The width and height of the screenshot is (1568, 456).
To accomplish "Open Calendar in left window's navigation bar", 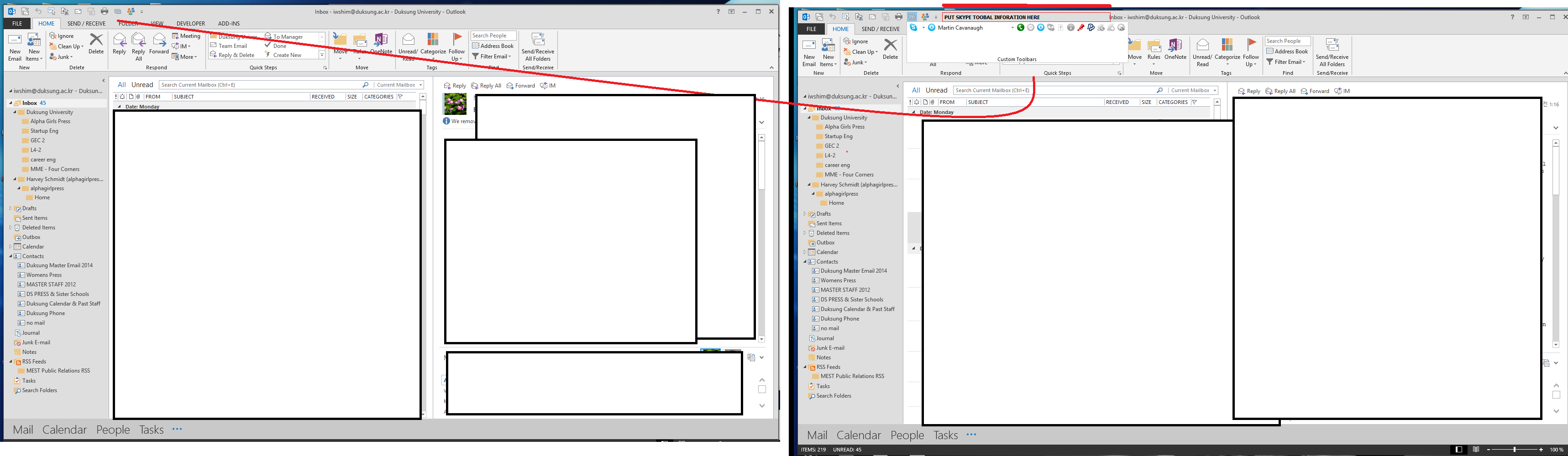I will (64, 429).
